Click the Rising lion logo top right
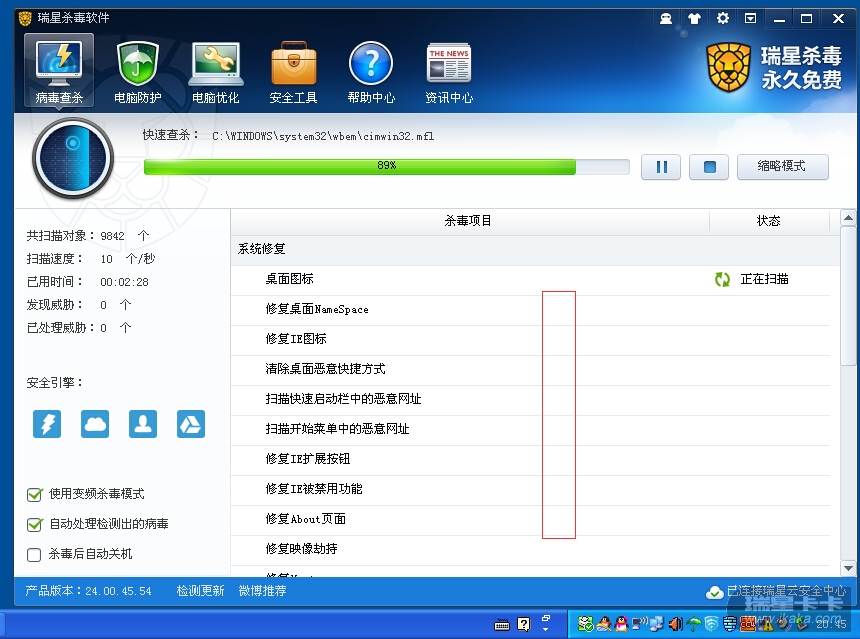Screen dimensions: 860x639 click(728, 67)
